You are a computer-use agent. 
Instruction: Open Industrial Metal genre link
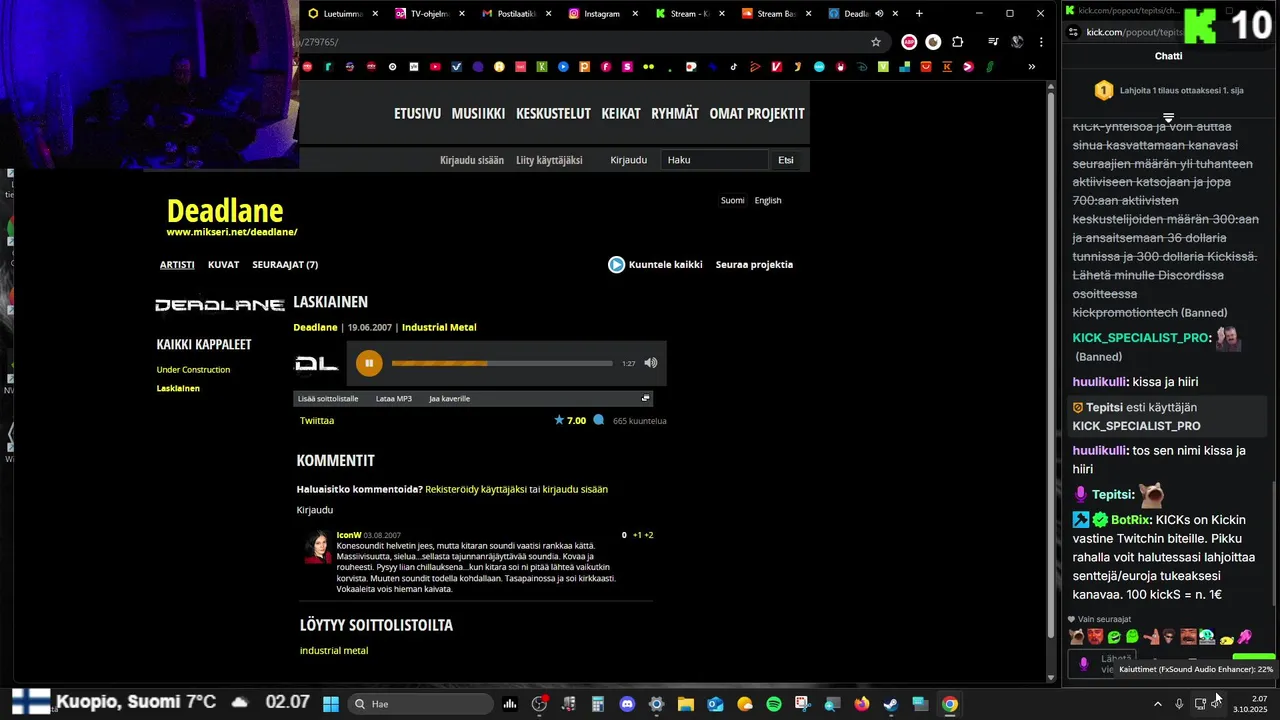(x=439, y=327)
